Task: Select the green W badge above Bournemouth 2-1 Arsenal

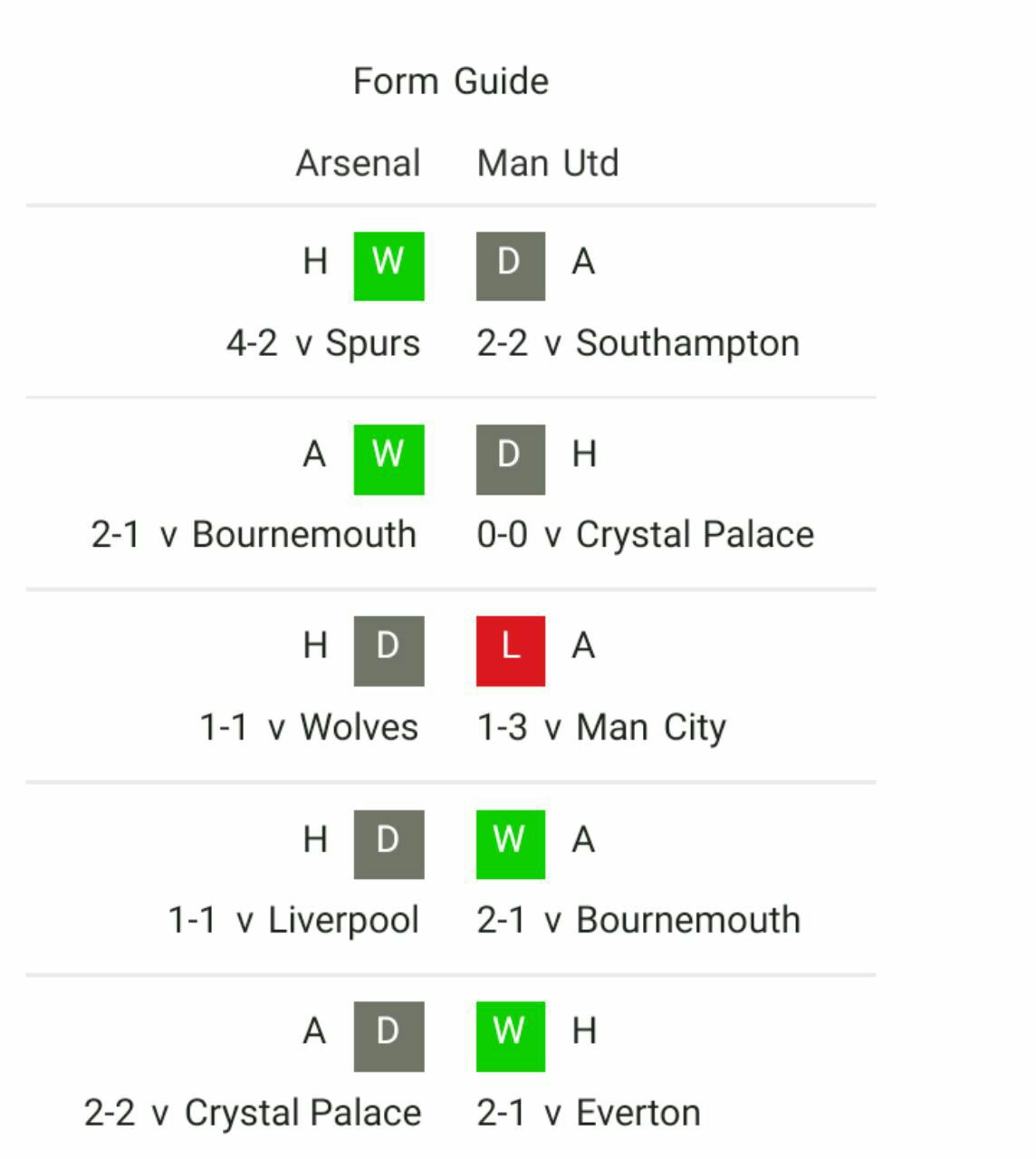Action: 388,459
